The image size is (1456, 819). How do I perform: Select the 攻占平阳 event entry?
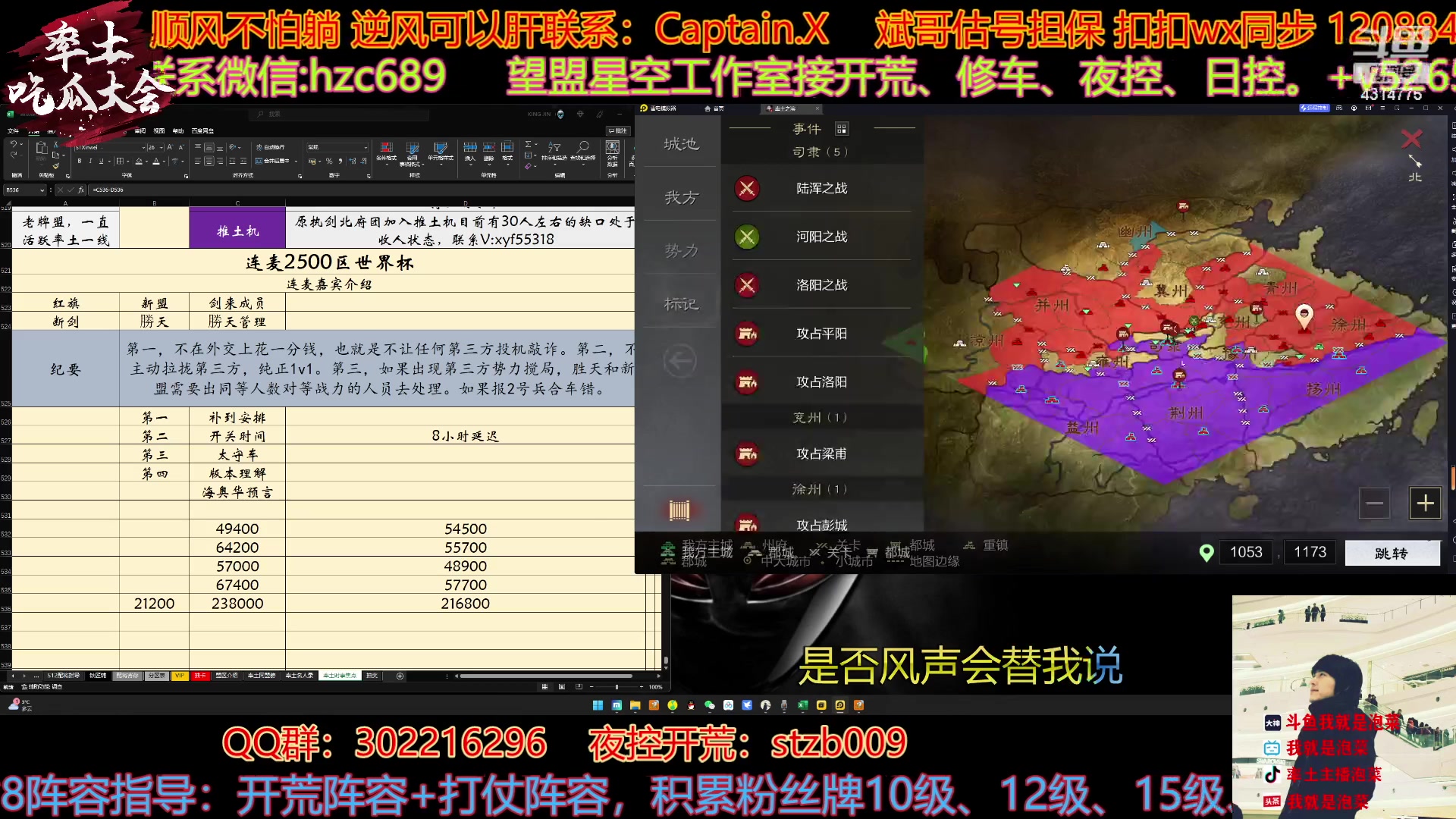tap(822, 334)
